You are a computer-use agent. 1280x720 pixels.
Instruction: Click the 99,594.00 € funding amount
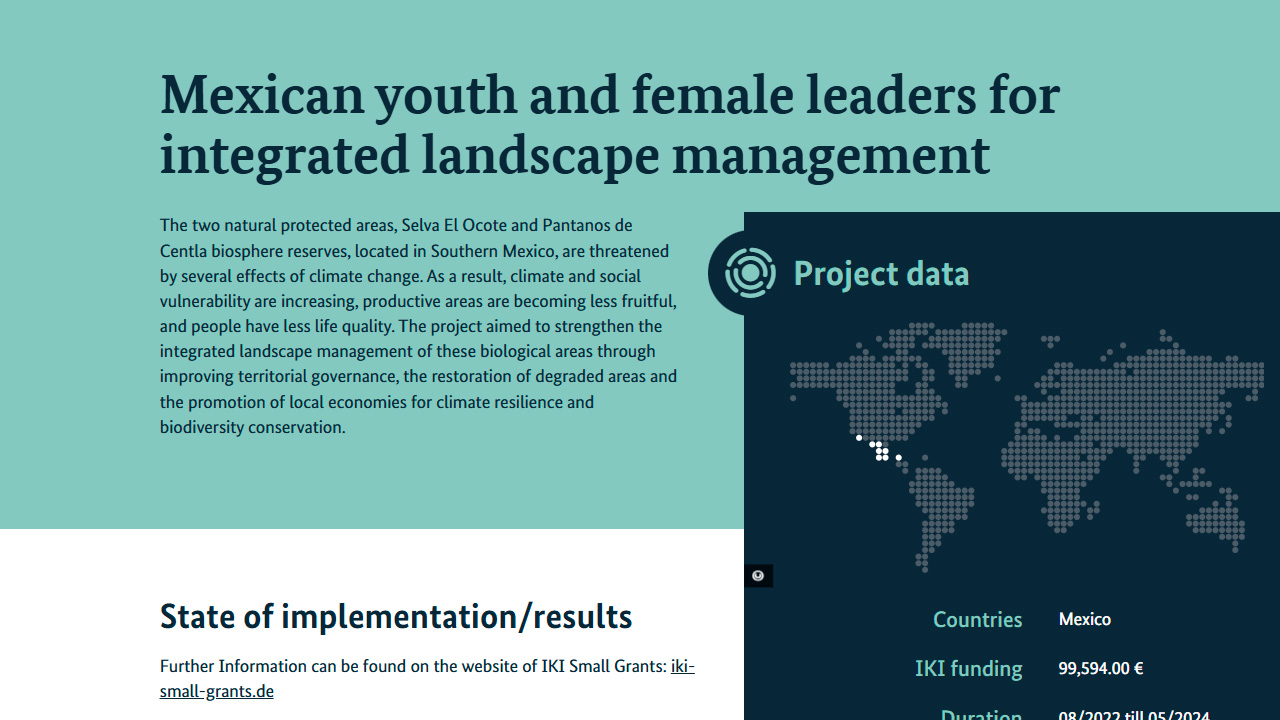[x=1100, y=668]
